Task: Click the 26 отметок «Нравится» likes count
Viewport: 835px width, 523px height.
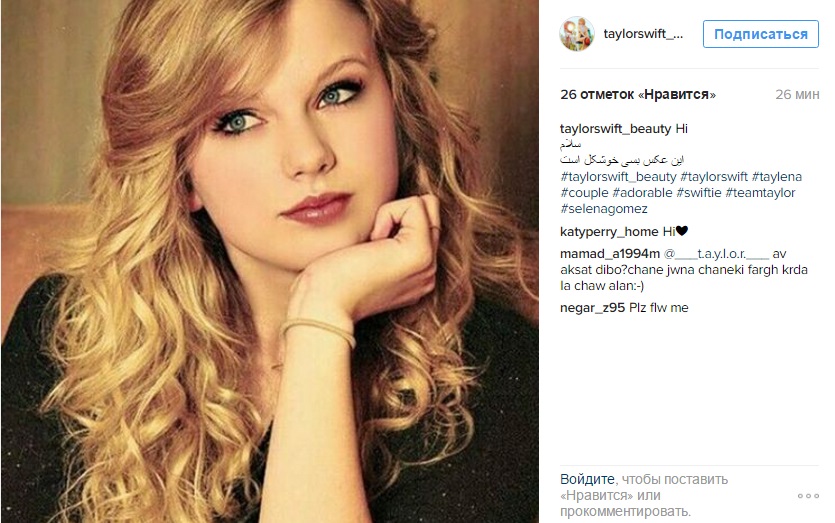Action: coord(637,95)
